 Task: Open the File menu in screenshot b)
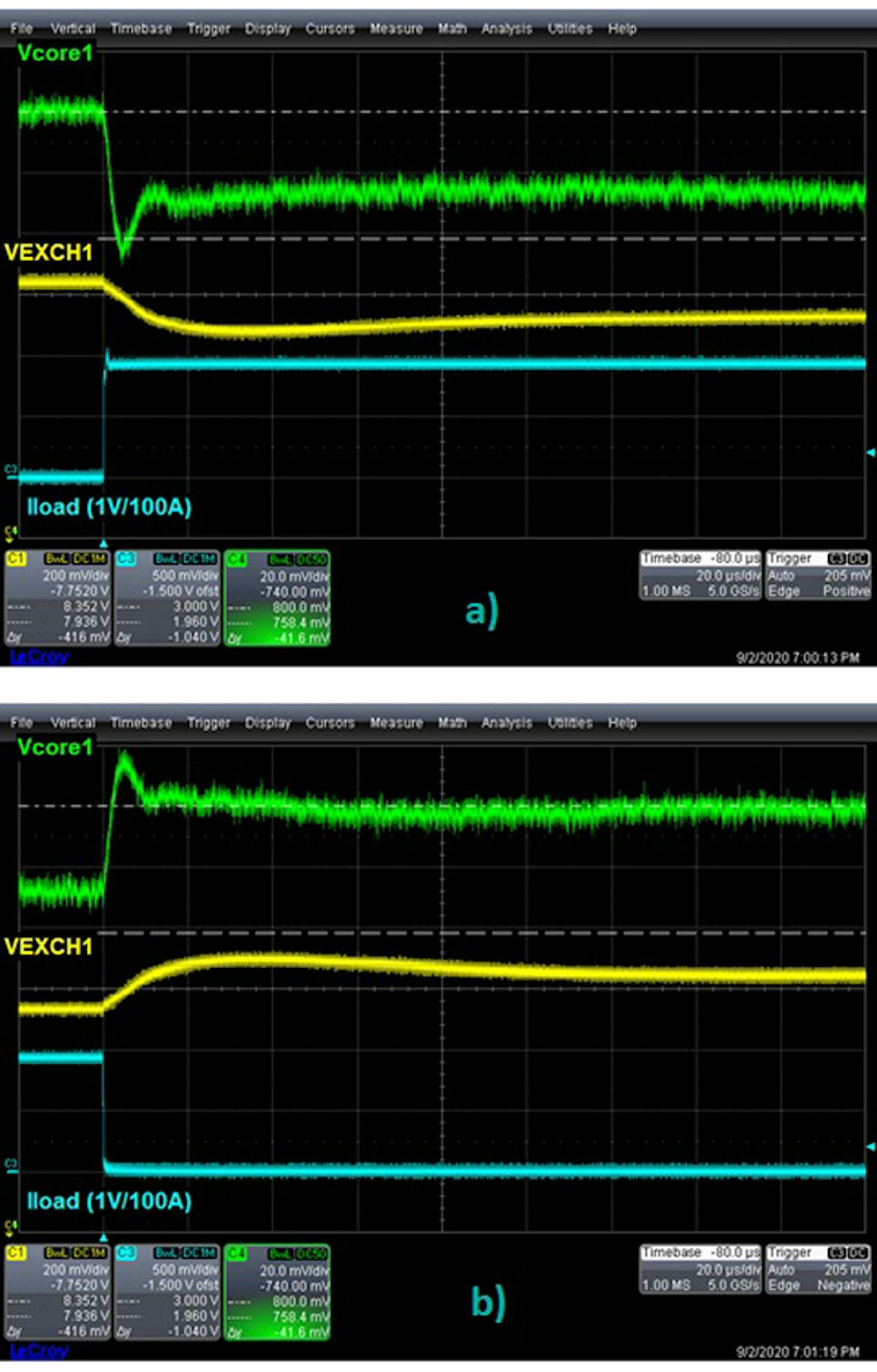(x=21, y=723)
